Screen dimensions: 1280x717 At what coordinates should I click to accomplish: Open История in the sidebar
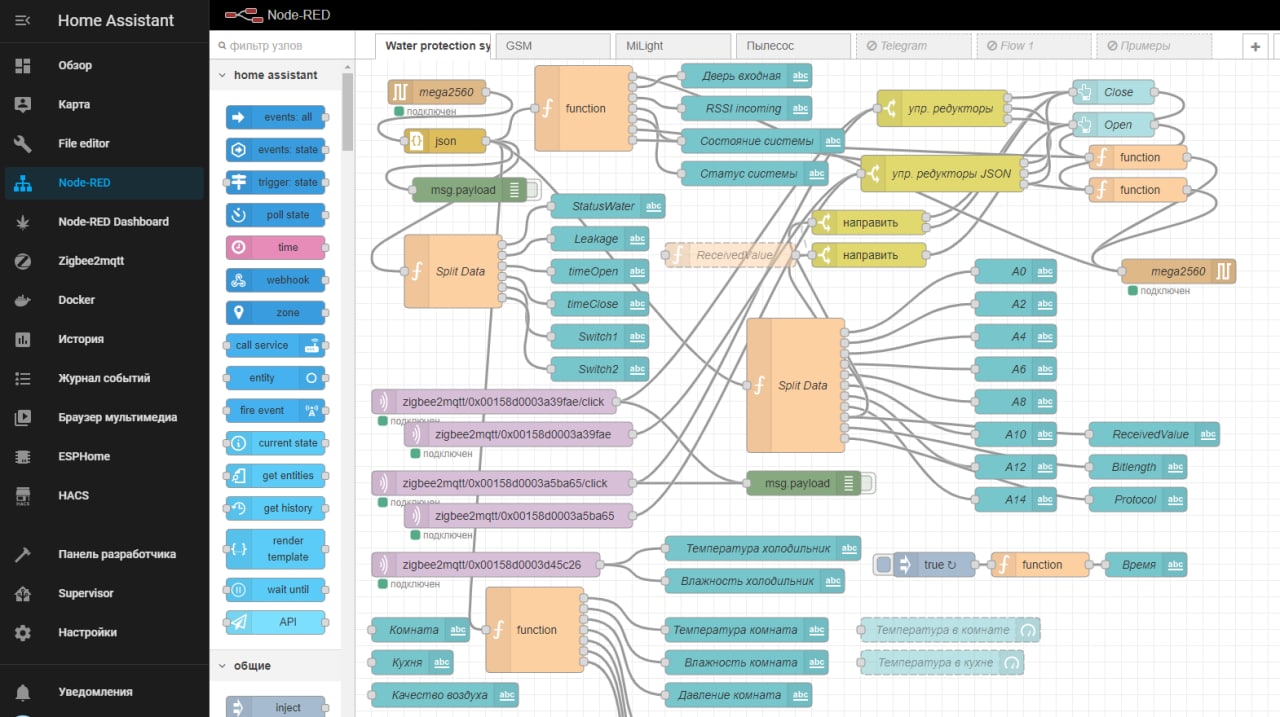coord(104,339)
